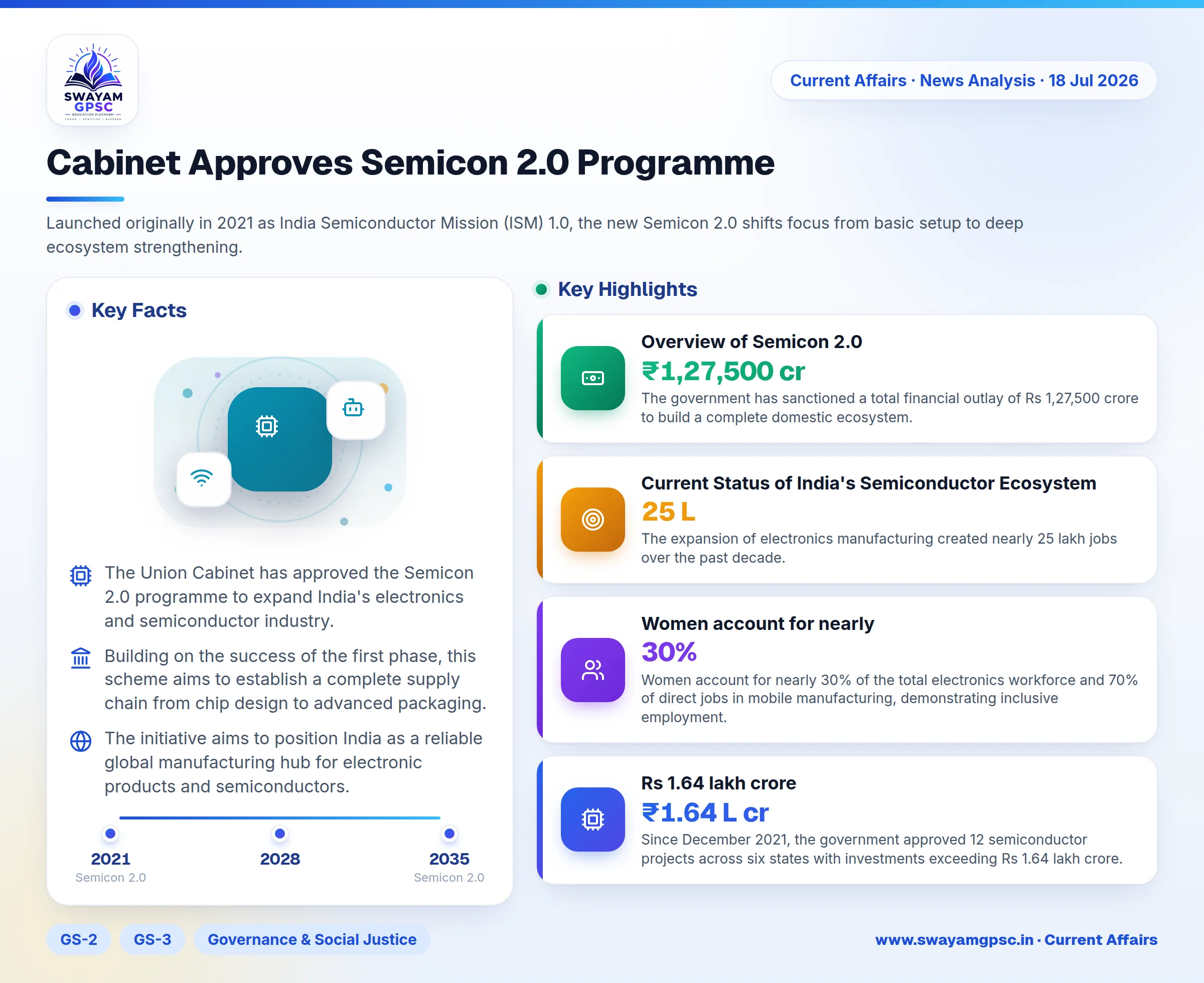Click the Union Cabinet has approved bullet text
Image resolution: width=1204 pixels, height=983 pixels.
point(289,597)
